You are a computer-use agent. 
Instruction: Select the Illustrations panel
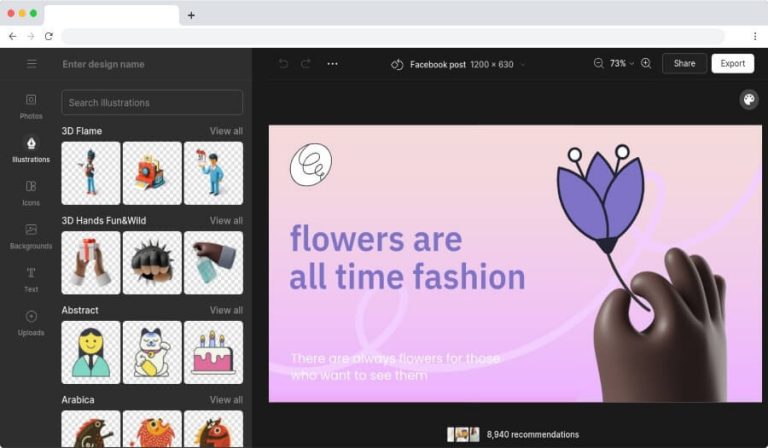pyautogui.click(x=31, y=150)
